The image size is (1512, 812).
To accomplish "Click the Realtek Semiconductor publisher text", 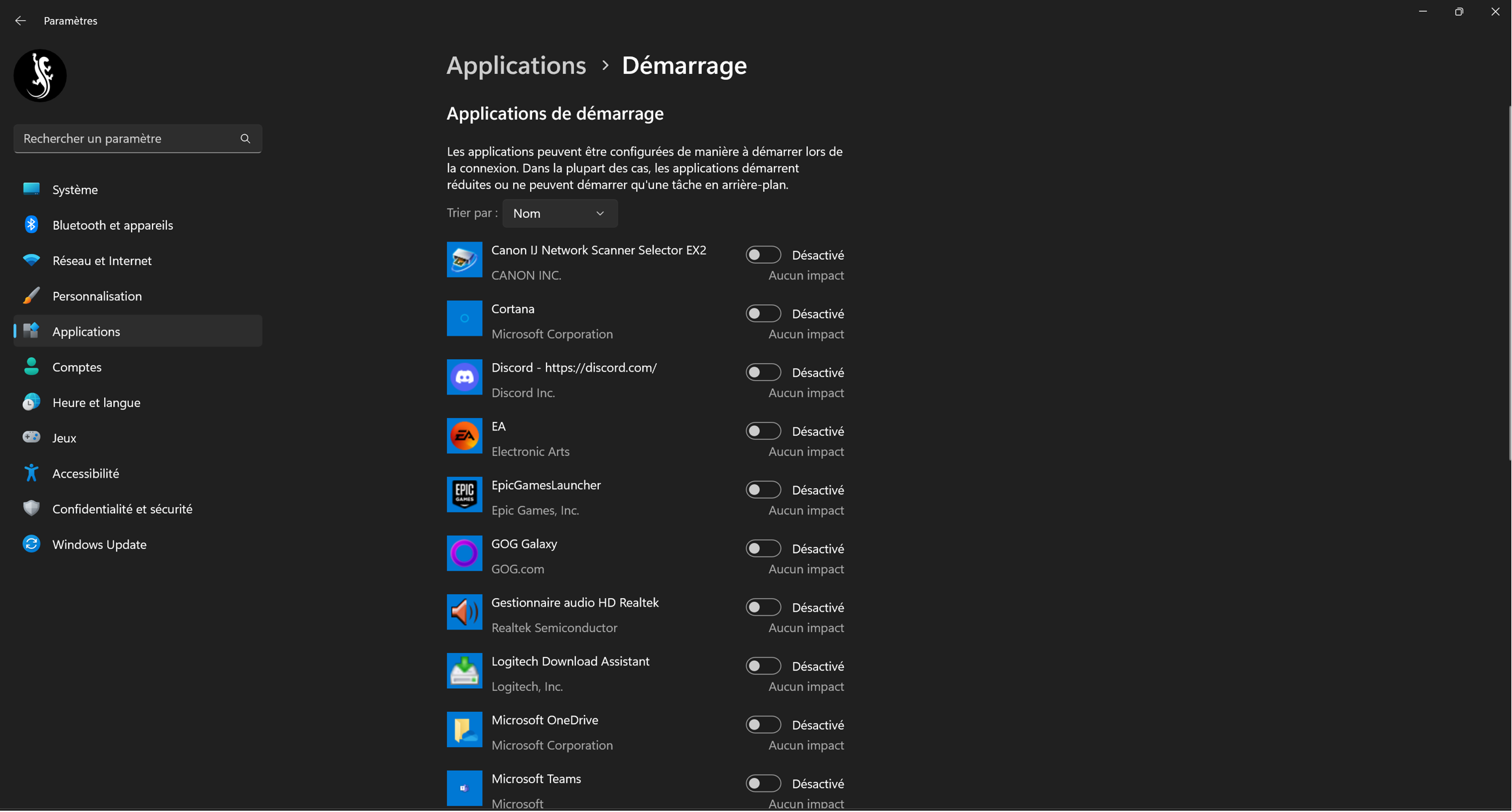I will click(554, 628).
